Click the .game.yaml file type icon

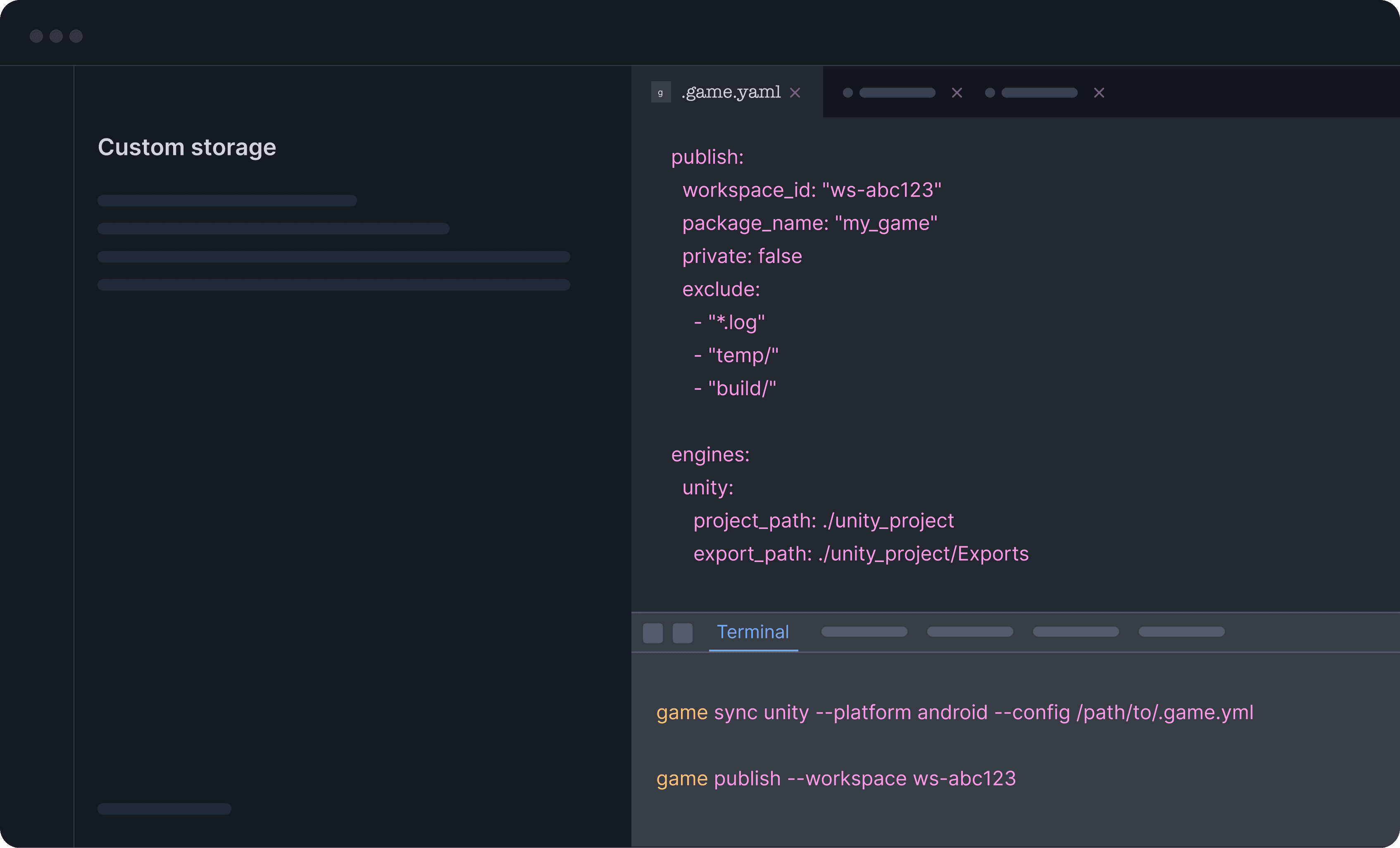click(x=660, y=93)
